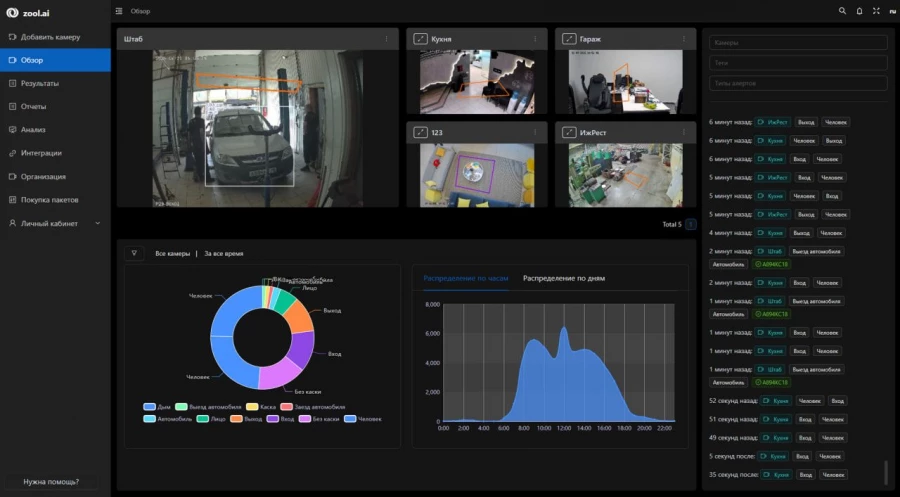The width and height of the screenshot is (900, 497).
Task: Open the Типы алертов filter dropdown
Action: (x=797, y=82)
